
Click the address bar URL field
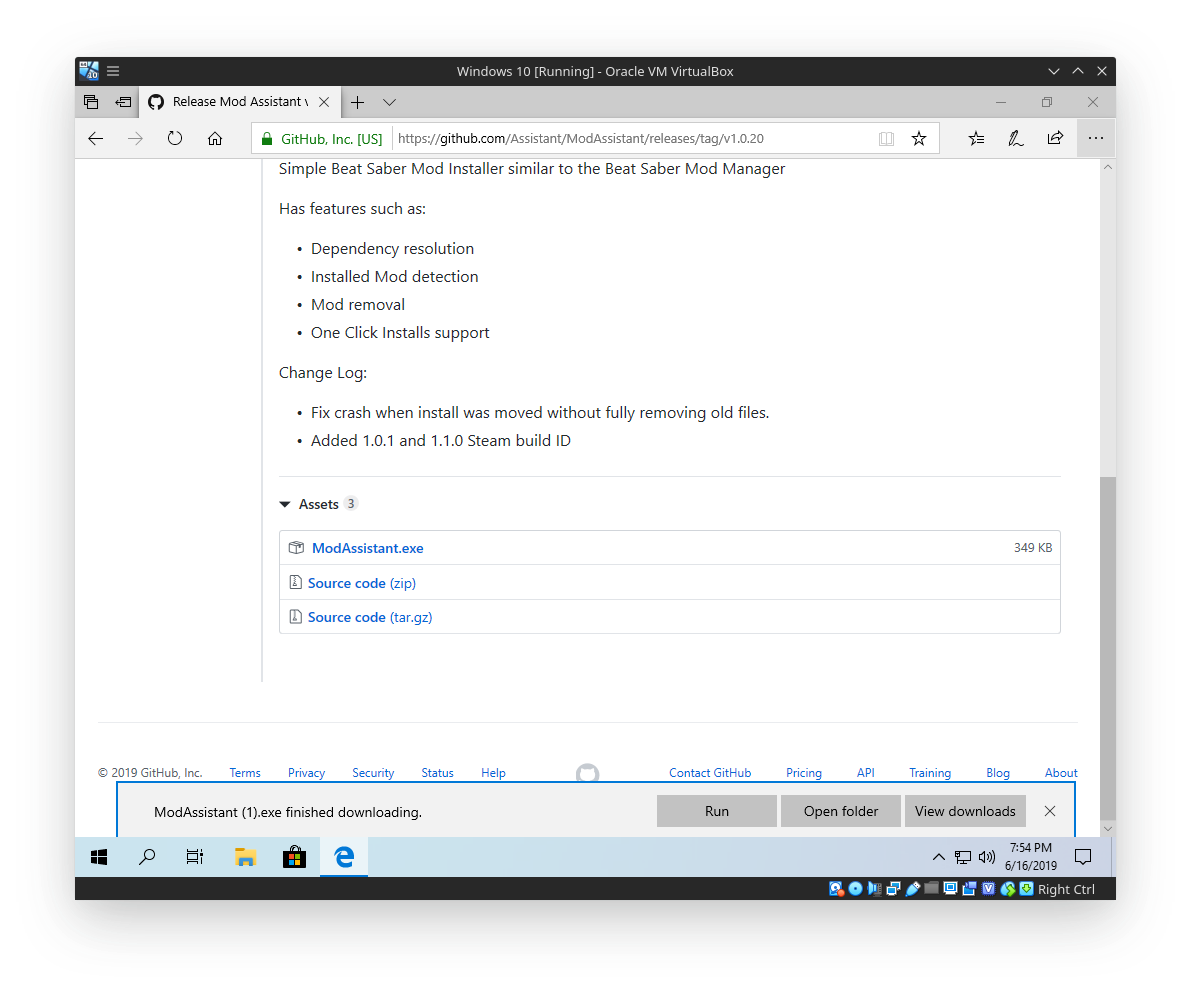point(630,139)
